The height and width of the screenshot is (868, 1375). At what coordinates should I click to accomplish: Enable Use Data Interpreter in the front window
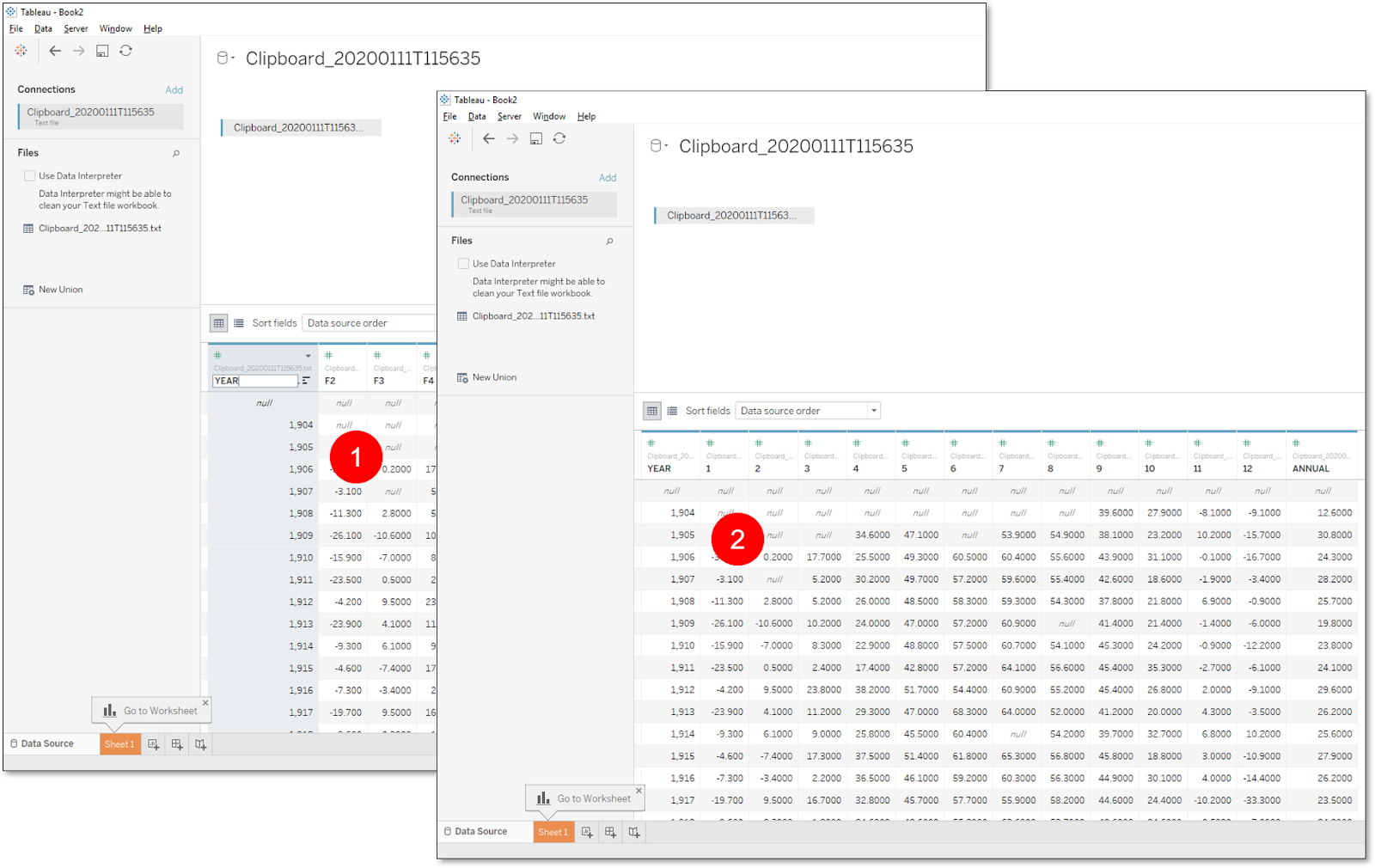tap(463, 264)
